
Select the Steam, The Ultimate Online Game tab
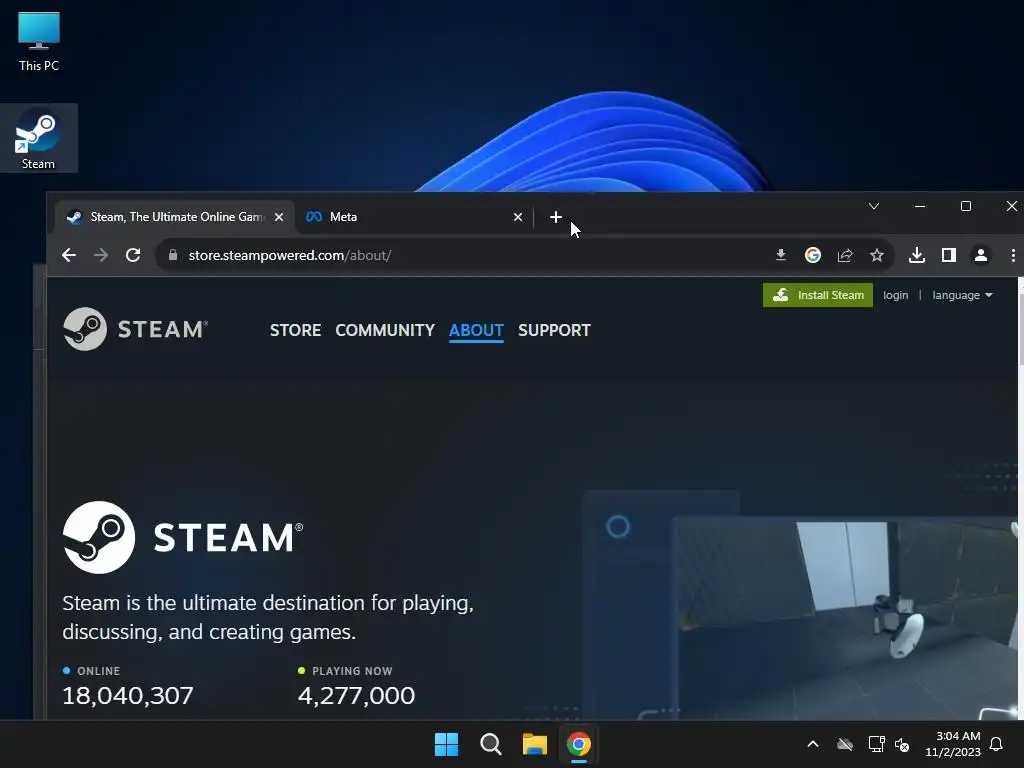point(174,217)
